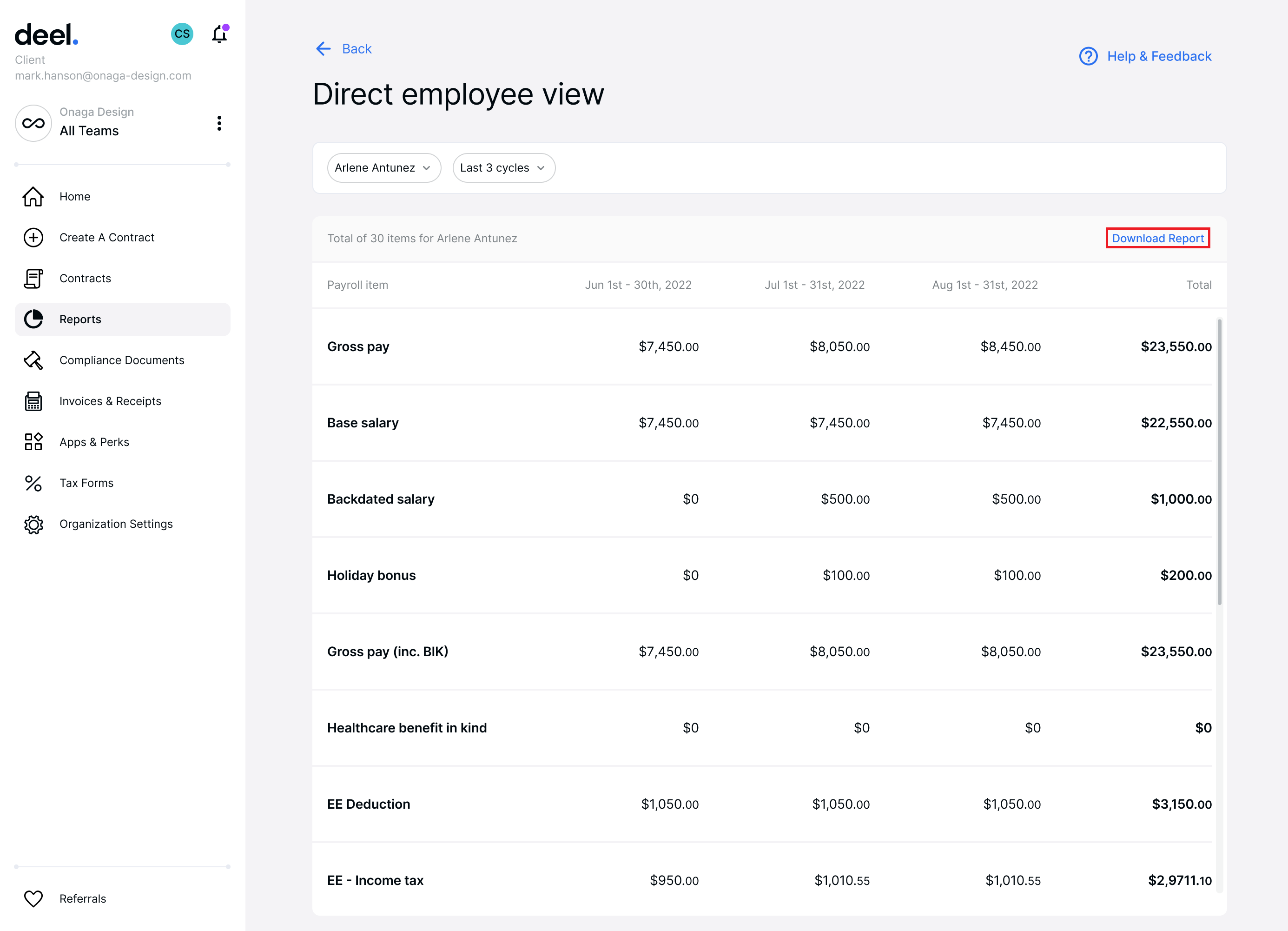The height and width of the screenshot is (931, 1288).
Task: Click the CS avatar badge
Action: tap(182, 34)
